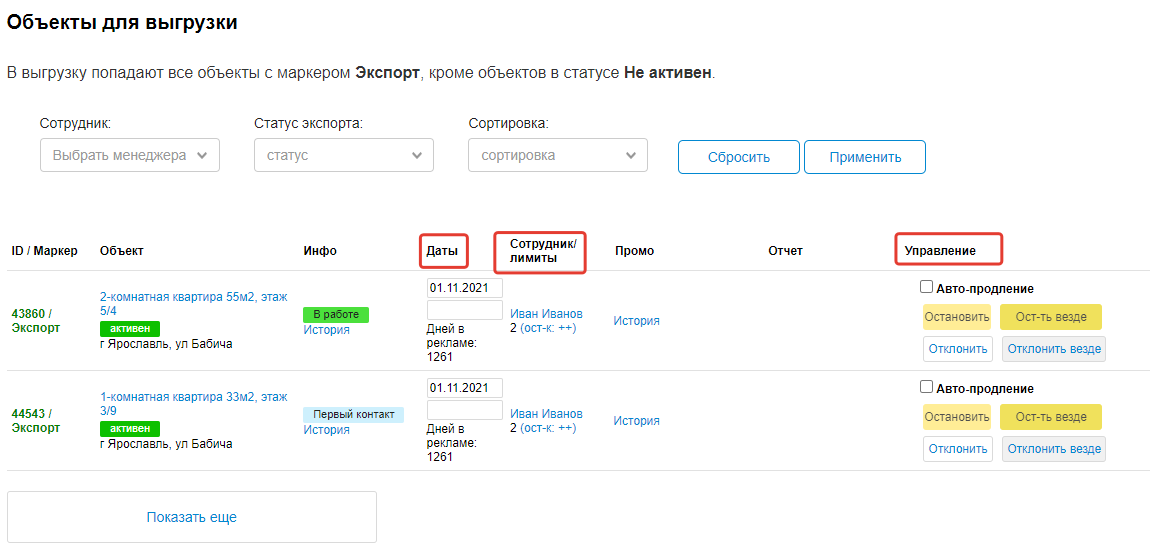This screenshot has height=548, width=1150.
Task: Open История under В работе status
Action: tap(326, 330)
